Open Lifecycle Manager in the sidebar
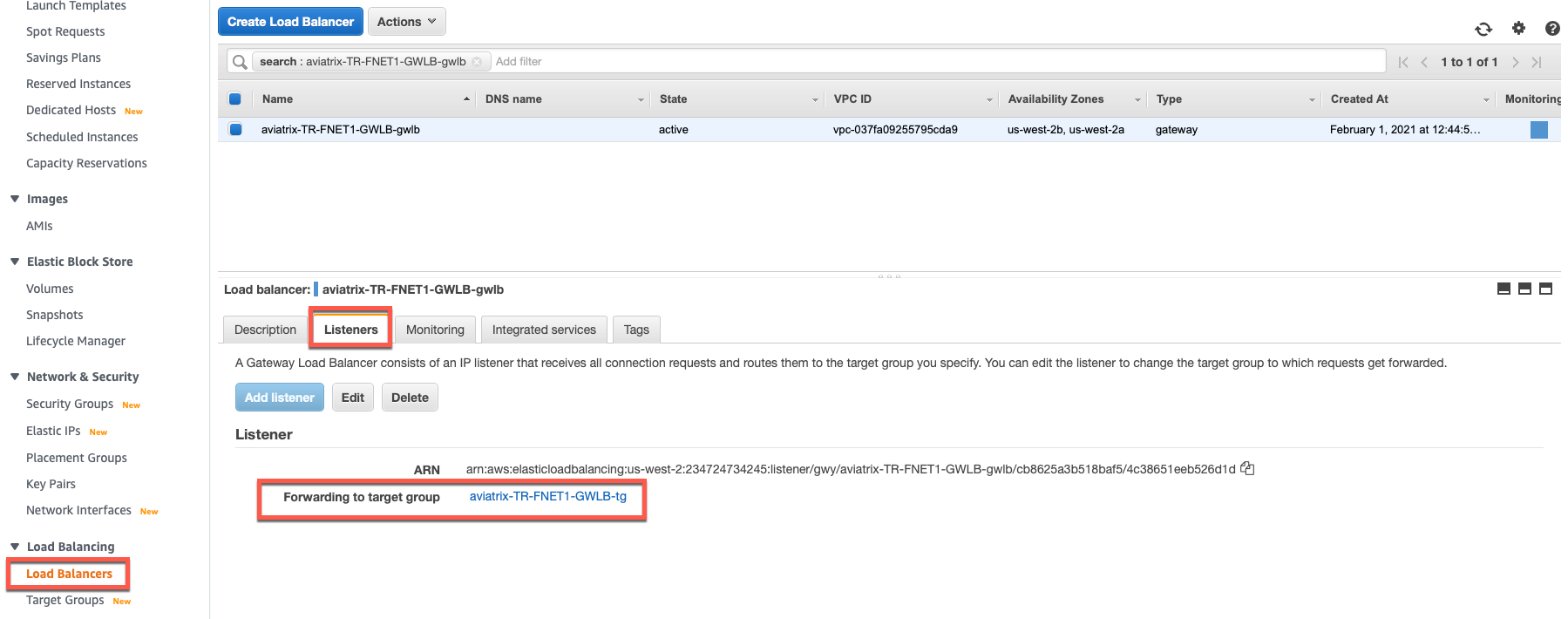1568x619 pixels. (76, 341)
